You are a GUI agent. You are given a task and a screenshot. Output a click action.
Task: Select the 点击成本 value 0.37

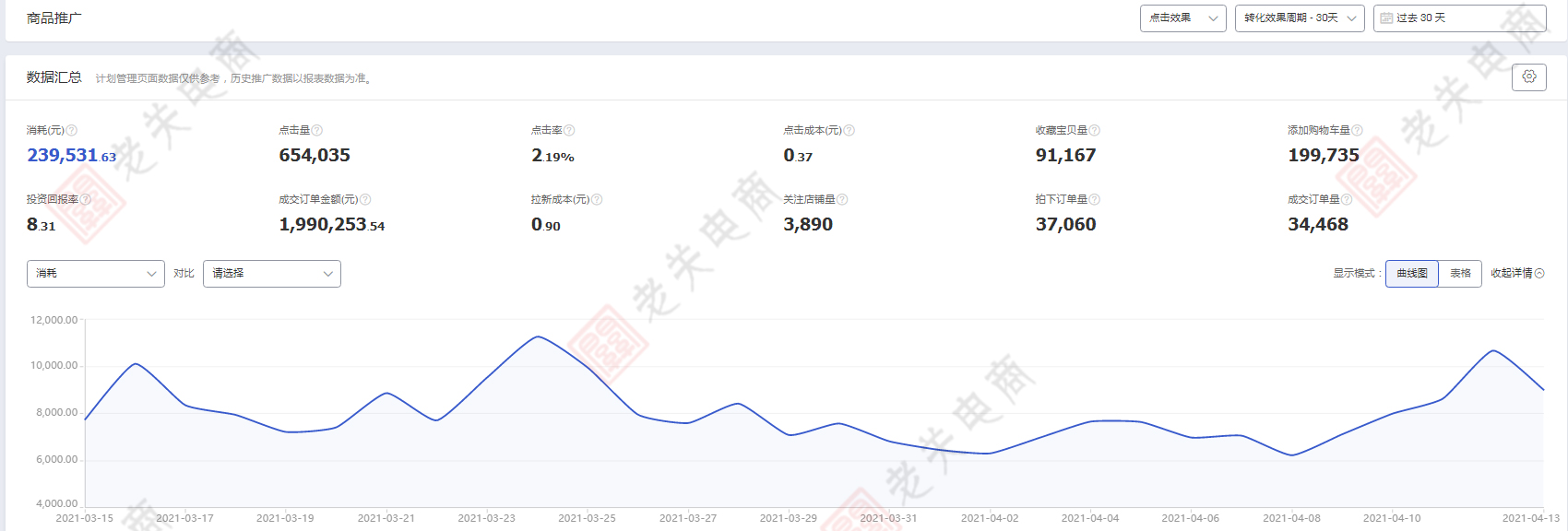pyautogui.click(x=798, y=156)
